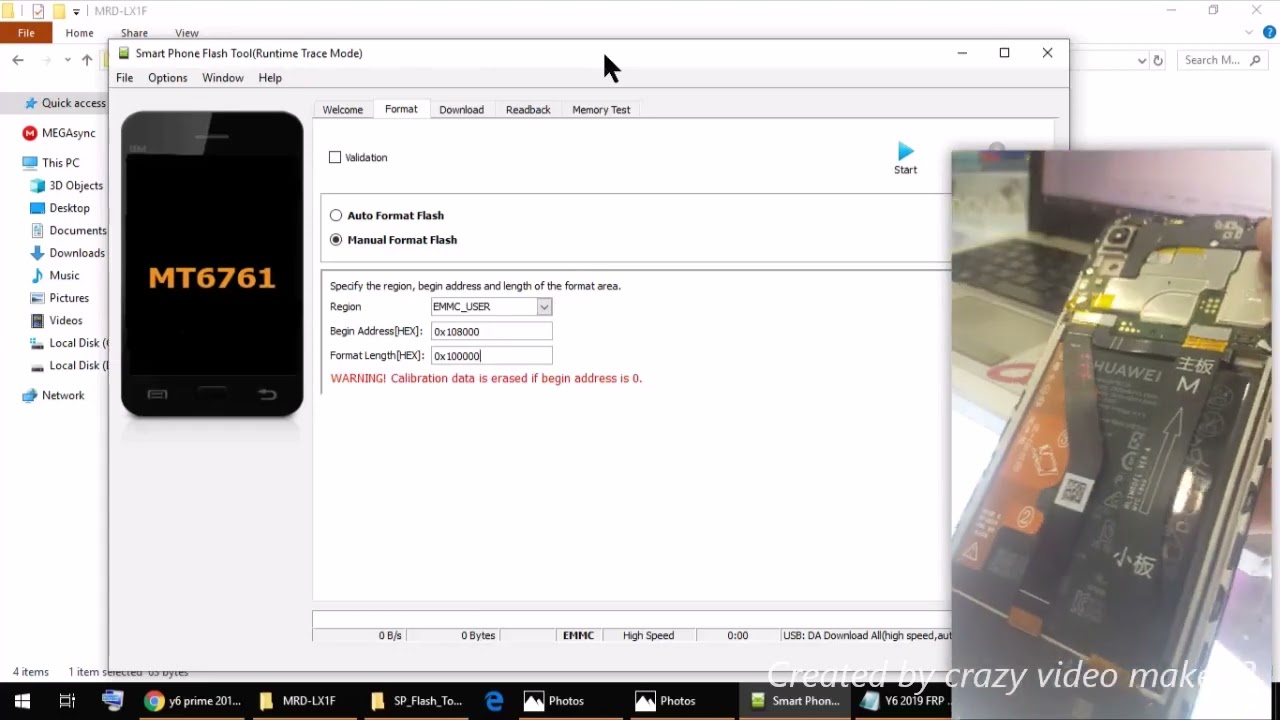Refresh the Explorer folder view

1158,60
